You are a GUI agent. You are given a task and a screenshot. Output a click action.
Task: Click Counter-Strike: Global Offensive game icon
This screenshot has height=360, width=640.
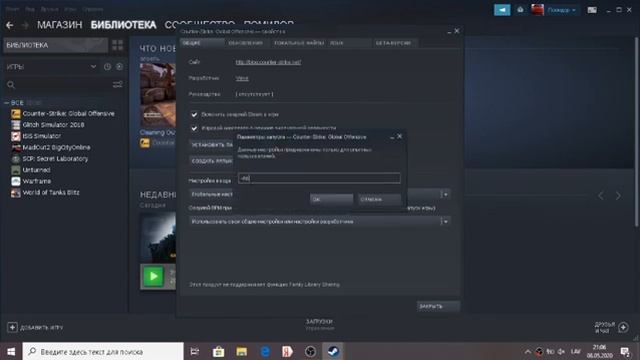[16, 113]
